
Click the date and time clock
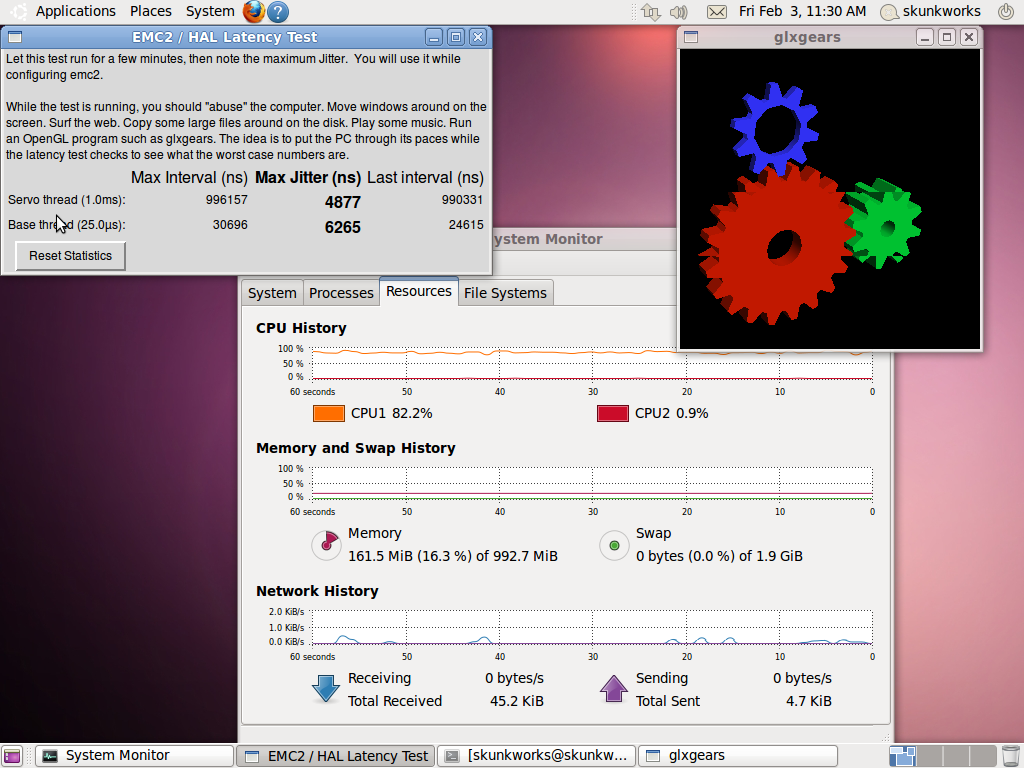(x=803, y=11)
